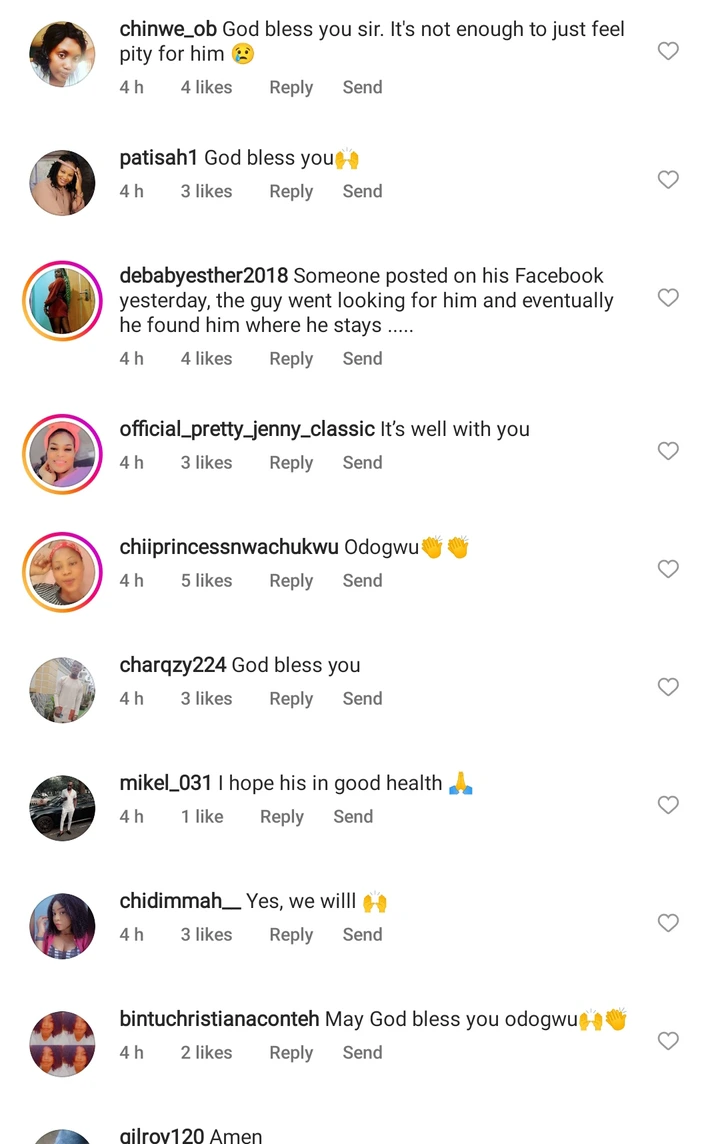Screen dimensions: 720x1144
Task: Tap the heart icon on patisah1's comment
Action: pos(668,180)
